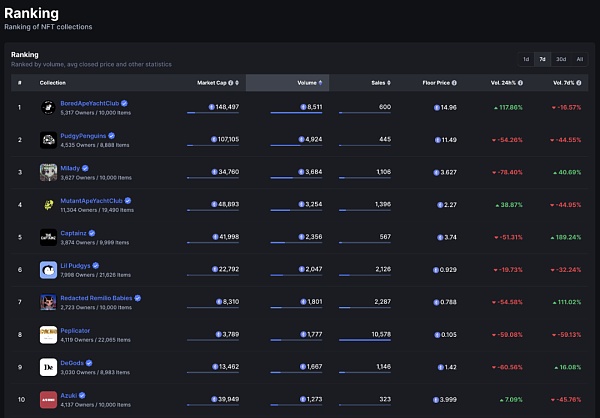Click the MutantApeYachtClub avatar icon
Image resolution: width=600 pixels, height=418 pixels.
pos(48,204)
